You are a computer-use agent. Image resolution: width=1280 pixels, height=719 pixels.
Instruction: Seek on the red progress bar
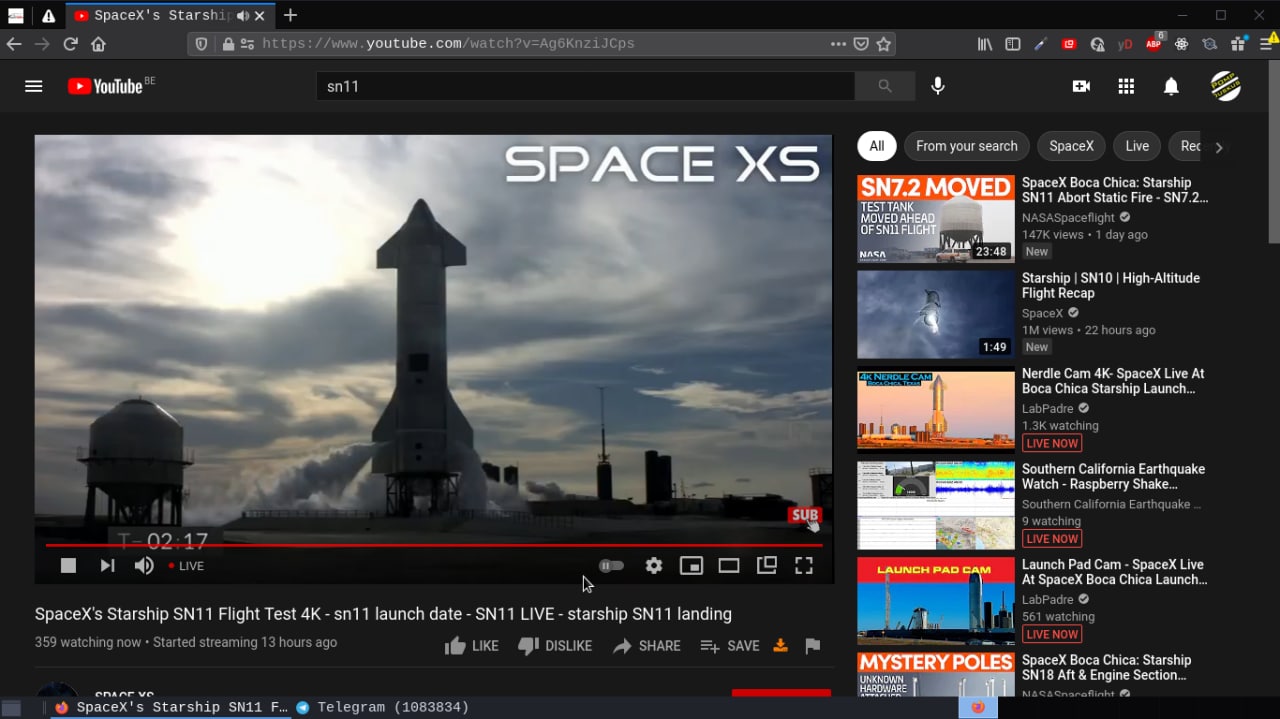pyautogui.click(x=434, y=545)
